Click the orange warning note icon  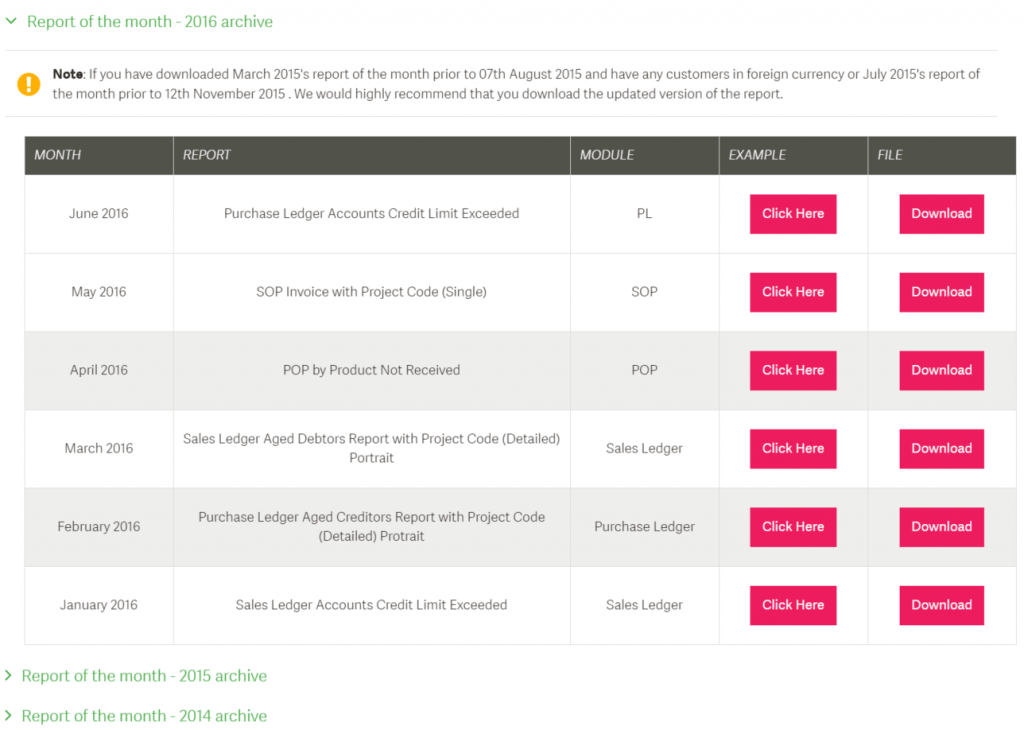[29, 84]
